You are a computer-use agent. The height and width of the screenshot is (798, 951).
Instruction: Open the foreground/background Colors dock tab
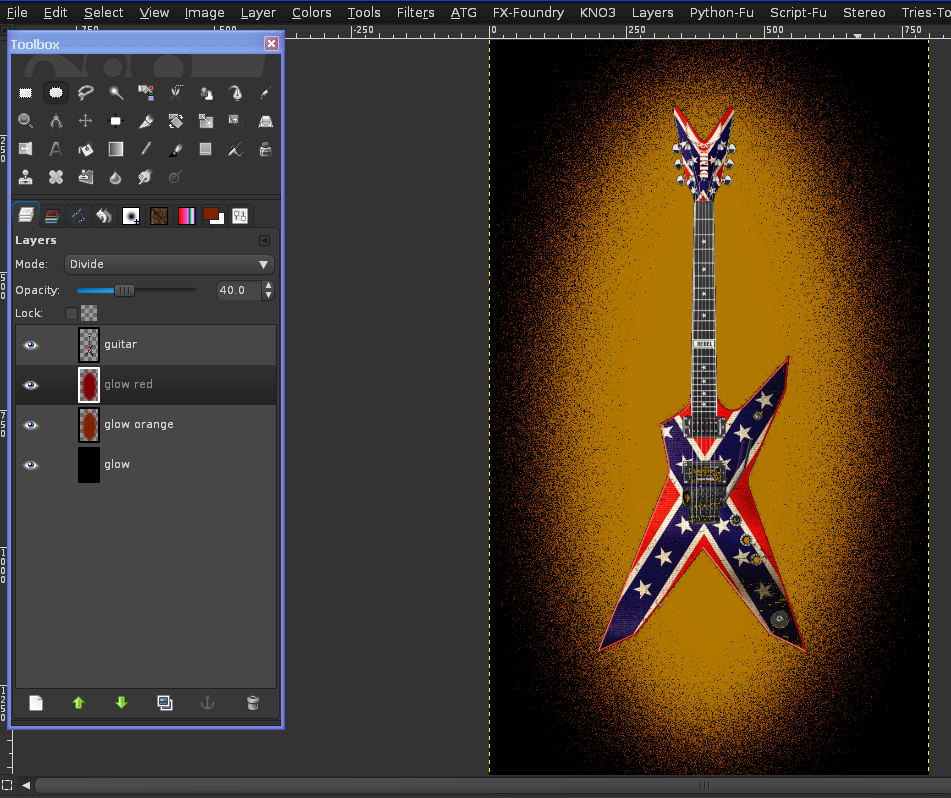(x=214, y=216)
